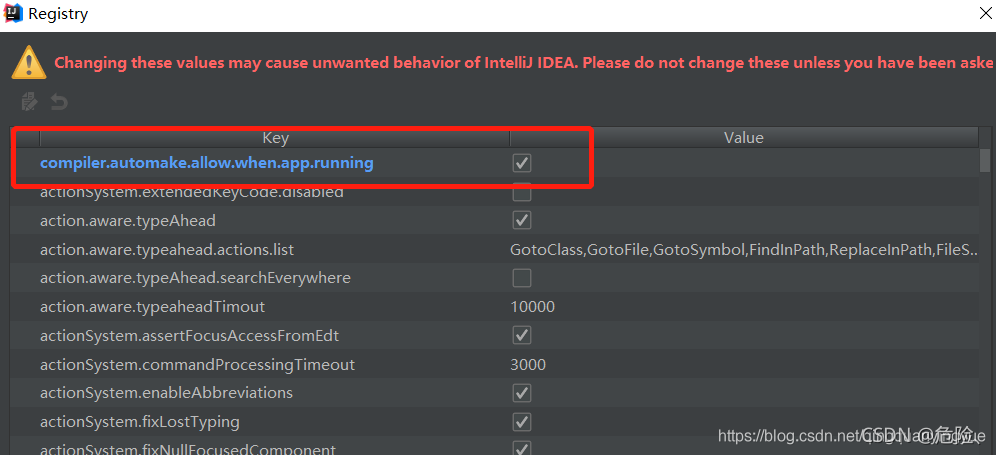This screenshot has width=996, height=455.
Task: Select action.aware.typeahead.actions.list key
Action: click(x=167, y=250)
